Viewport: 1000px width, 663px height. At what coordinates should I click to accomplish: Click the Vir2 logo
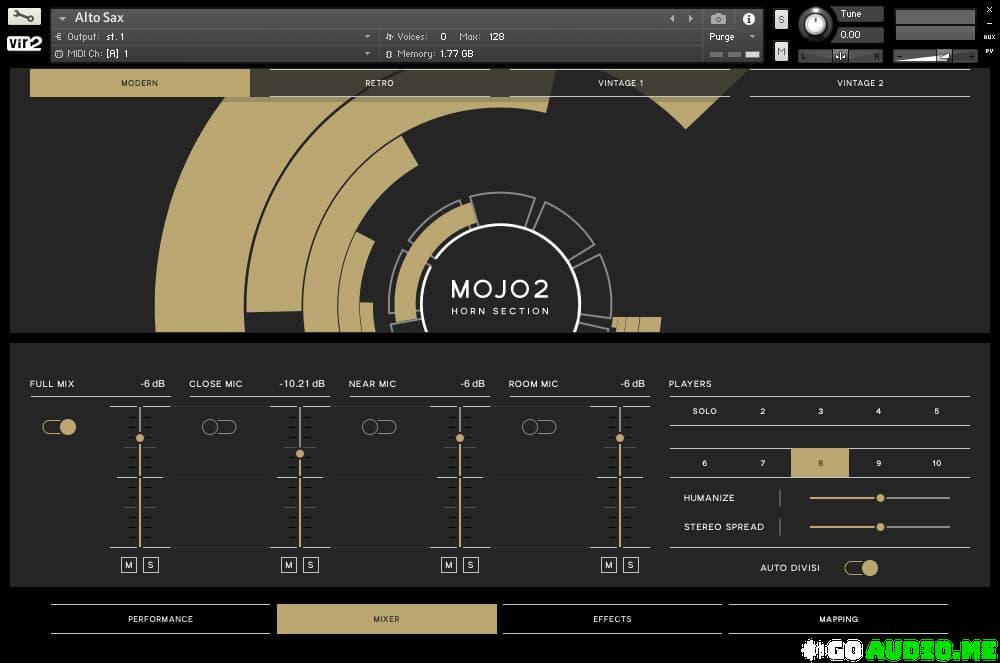24,43
